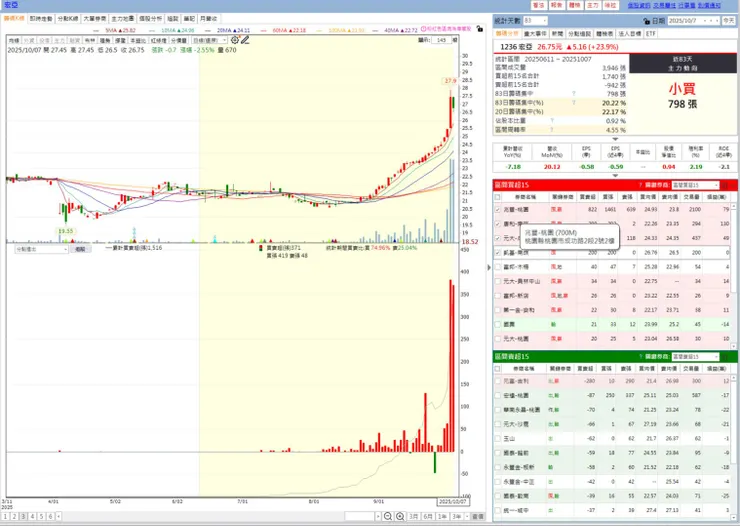Switch to the 主力地圖 tab
Viewport: 740px width, 526px height.
(x=123, y=18)
